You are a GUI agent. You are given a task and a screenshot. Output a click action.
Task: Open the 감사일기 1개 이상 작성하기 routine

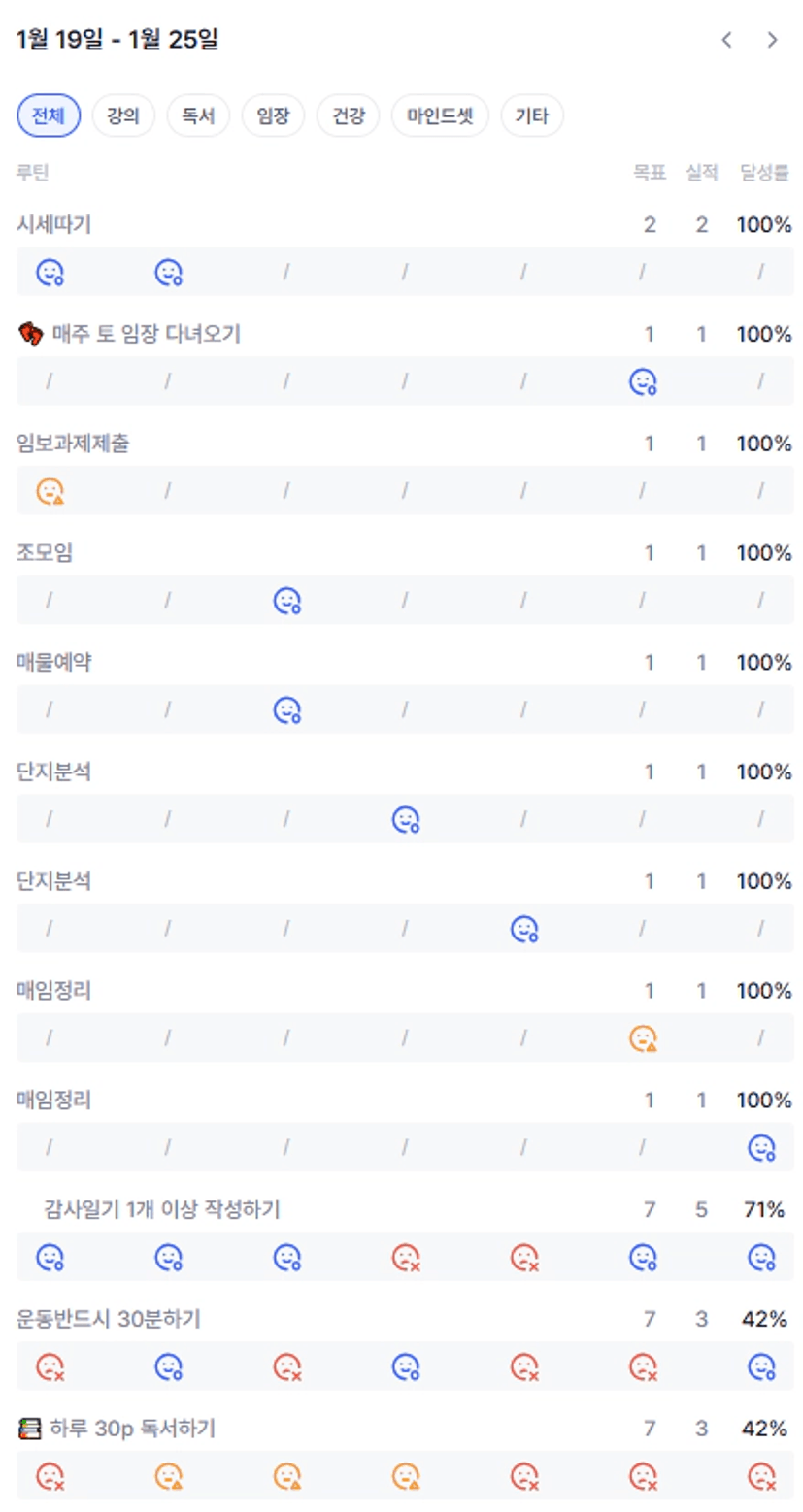[162, 1209]
